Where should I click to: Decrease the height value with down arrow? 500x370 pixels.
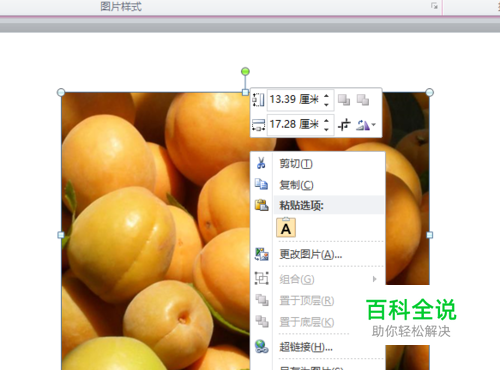(x=327, y=104)
